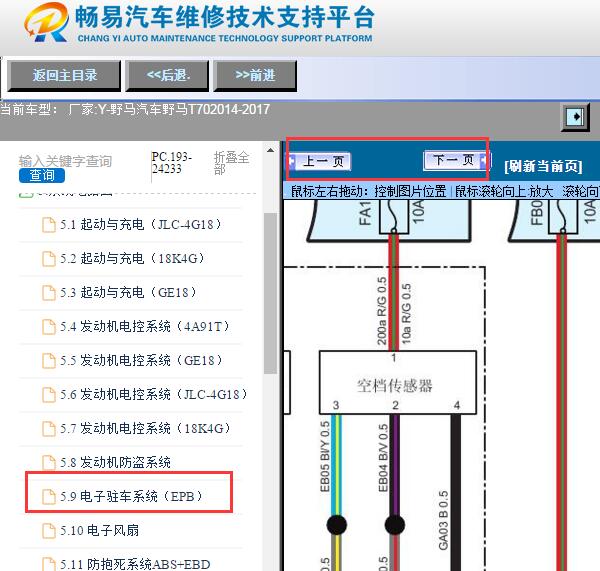Image resolution: width=600 pixels, height=571 pixels.
Task: Open 5.6 发动机电控系统（JLC-4G18）
Action: [x=154, y=394]
